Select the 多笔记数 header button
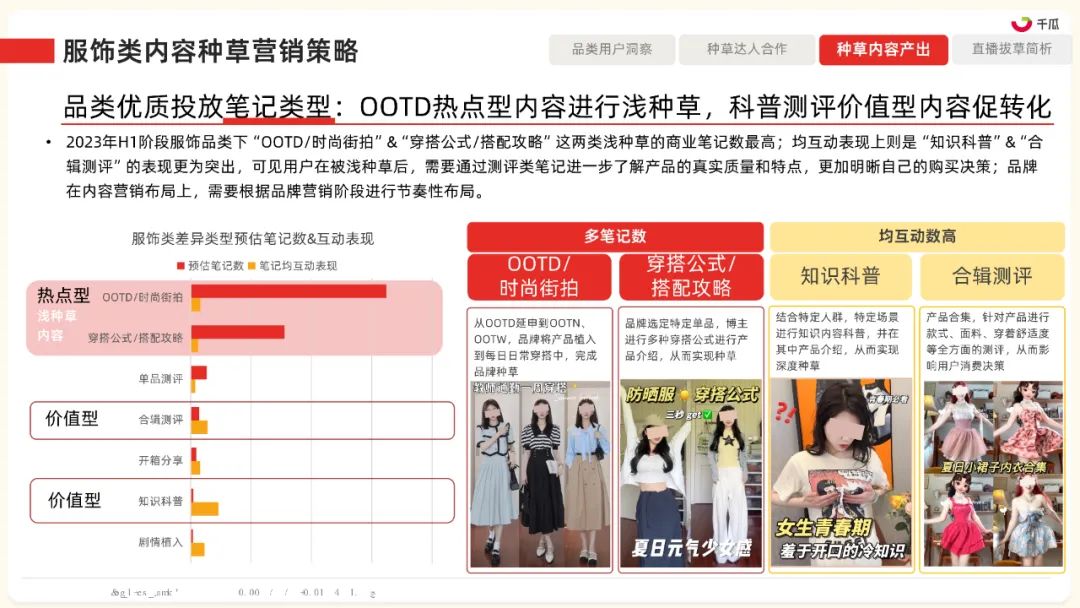Screen dimensions: 1080x608 (x=615, y=236)
